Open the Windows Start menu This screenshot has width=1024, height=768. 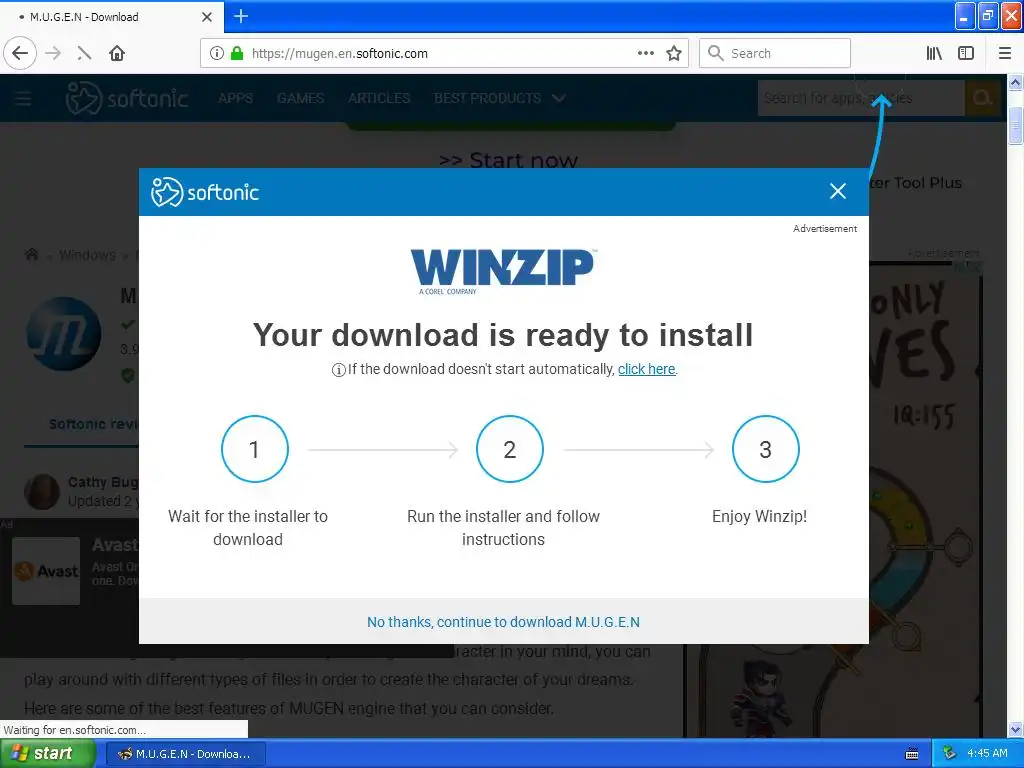click(x=46, y=754)
